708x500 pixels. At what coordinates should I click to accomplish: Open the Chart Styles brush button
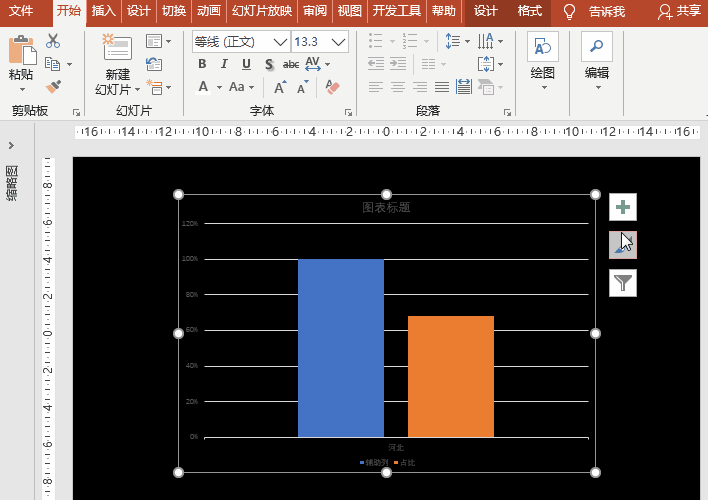click(x=623, y=245)
